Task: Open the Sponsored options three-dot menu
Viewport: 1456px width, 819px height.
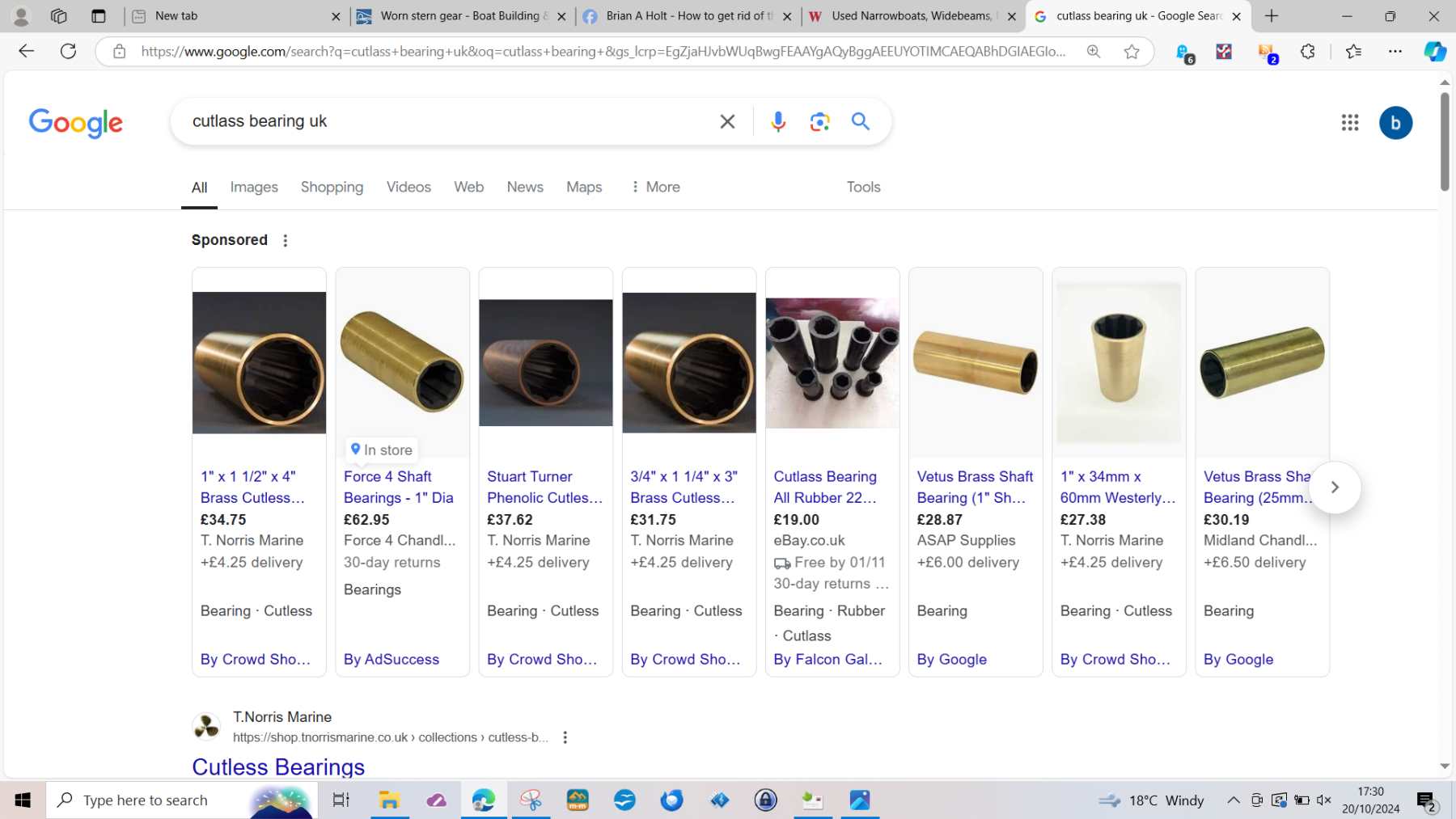Action: coord(285,241)
